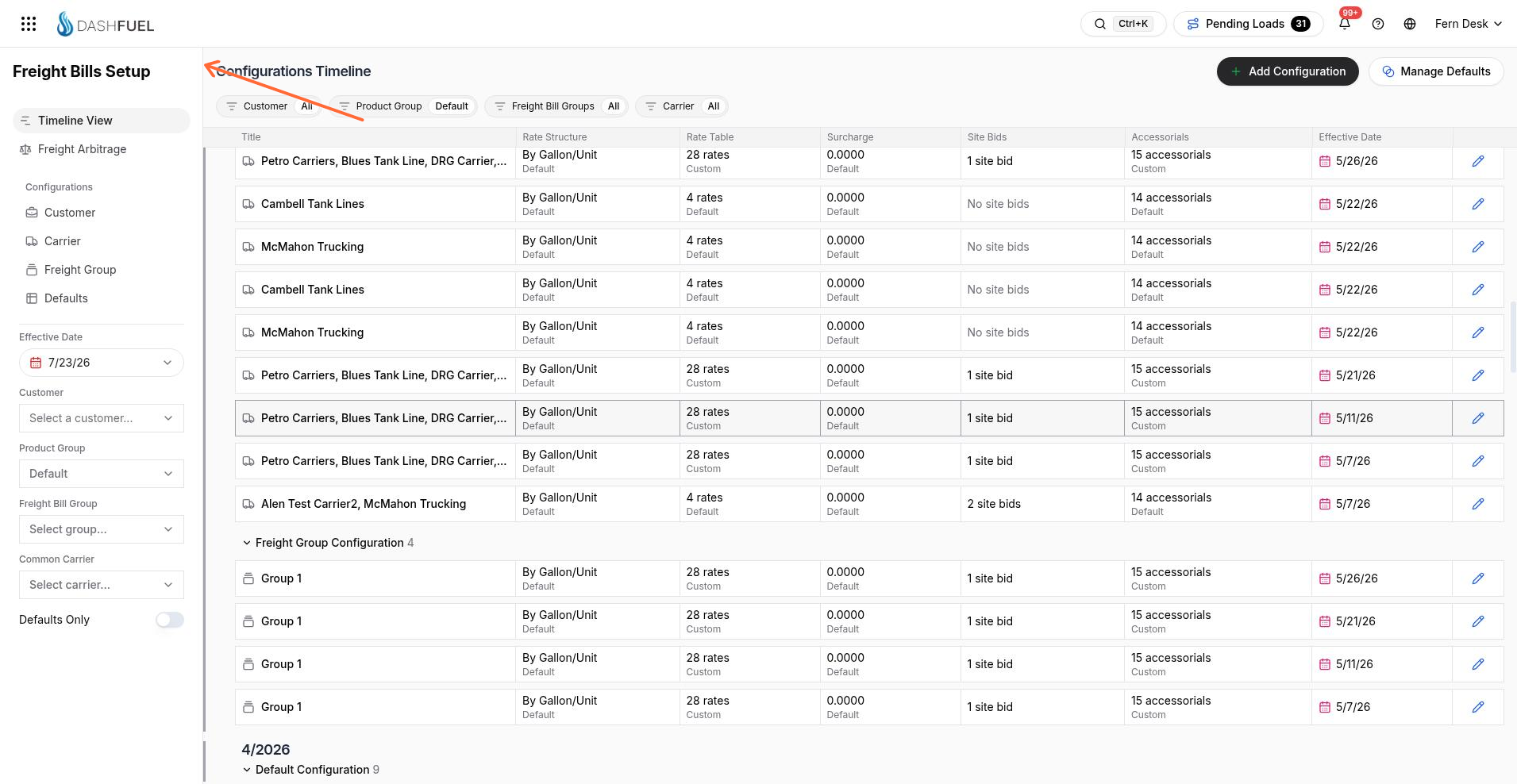Open the Carrier All filter chip
The width and height of the screenshot is (1517, 784).
coord(682,106)
